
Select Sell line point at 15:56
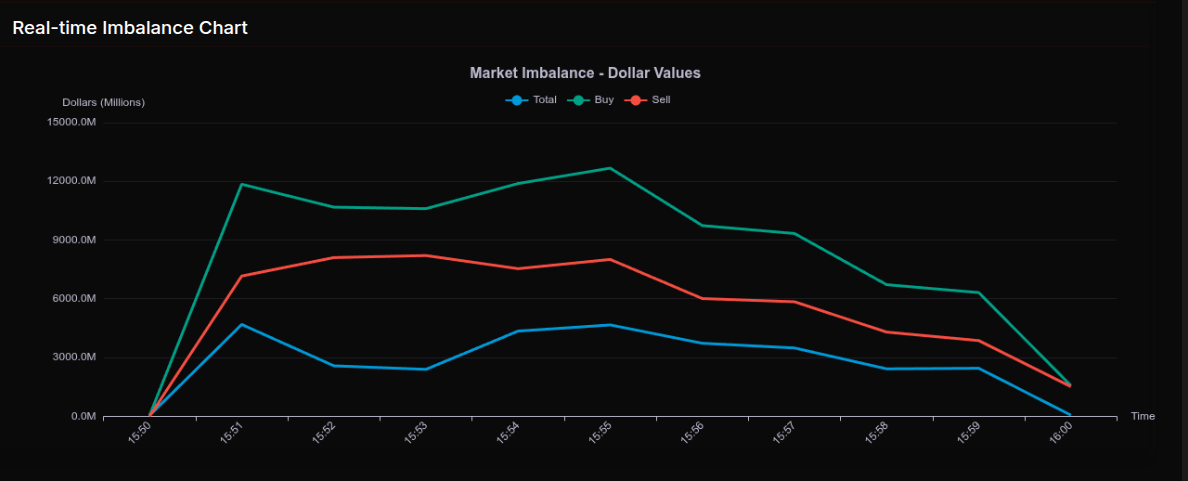(x=702, y=298)
